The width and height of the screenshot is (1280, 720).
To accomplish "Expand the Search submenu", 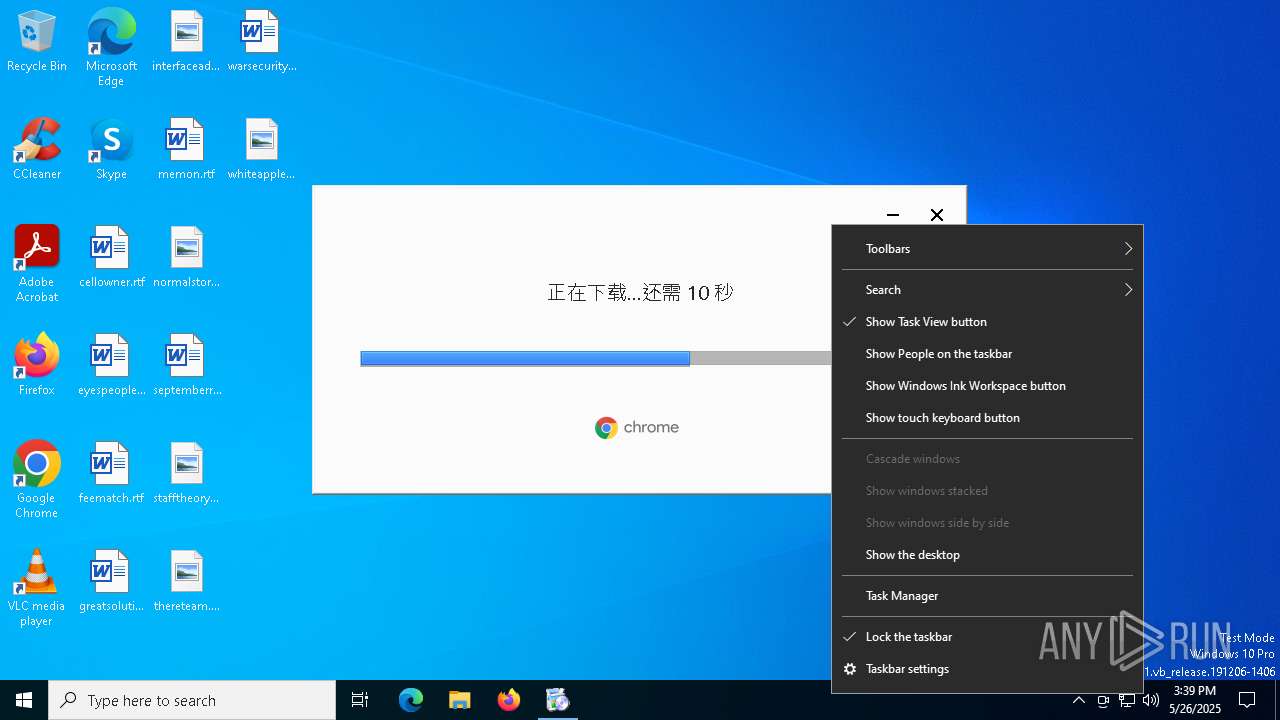I will 987,290.
